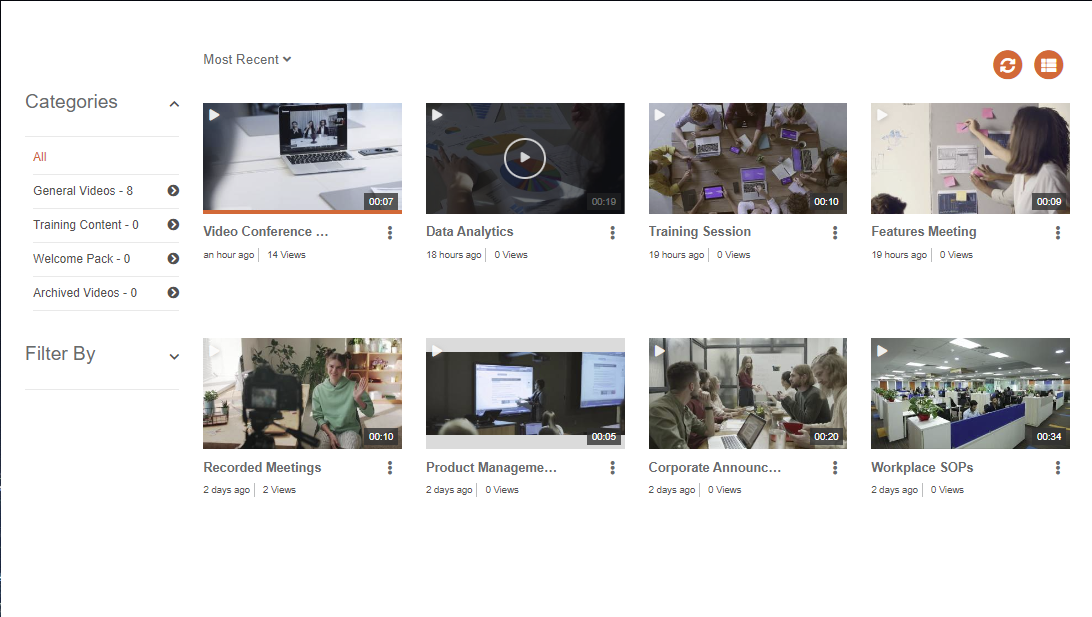Open options menu for Training Session video
The image size is (1092, 617).
coord(835,233)
